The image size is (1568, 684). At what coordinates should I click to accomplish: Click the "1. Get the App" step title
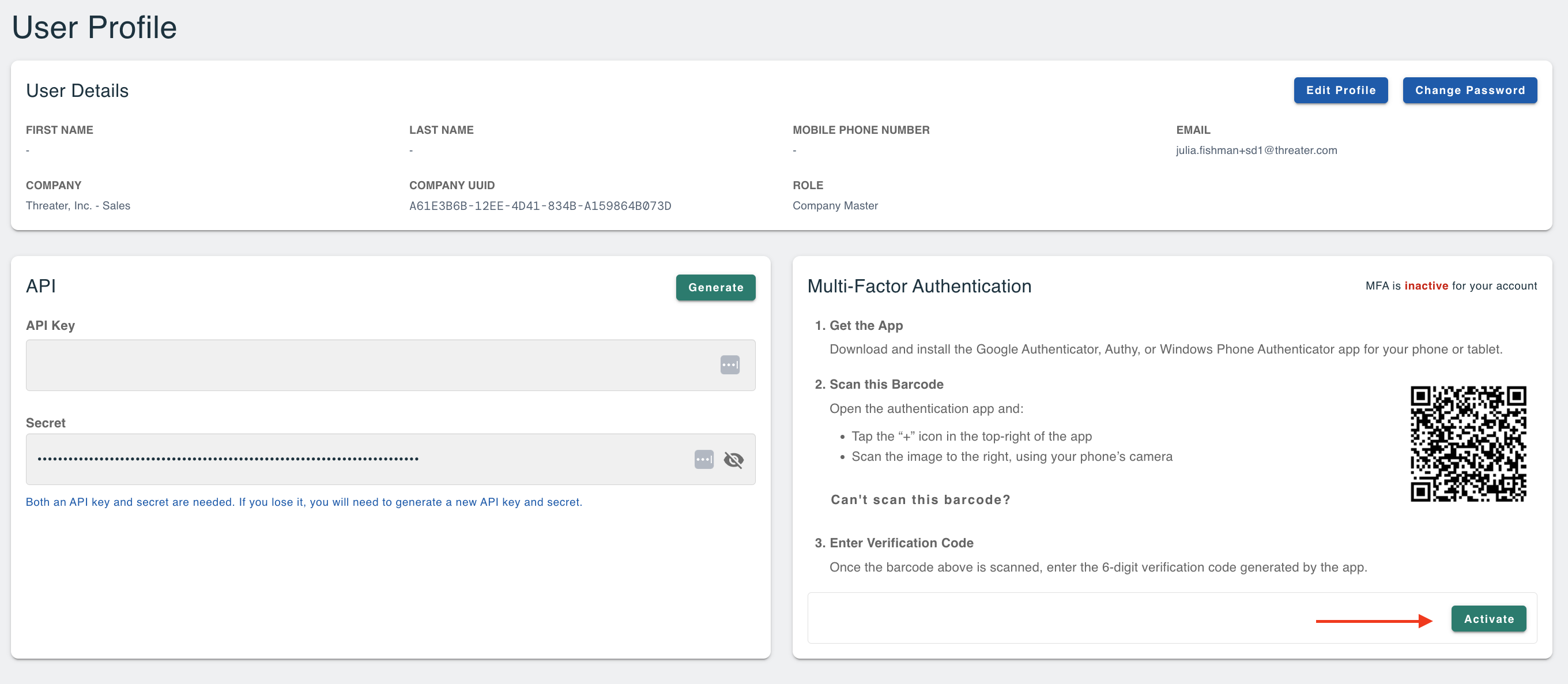(x=859, y=326)
